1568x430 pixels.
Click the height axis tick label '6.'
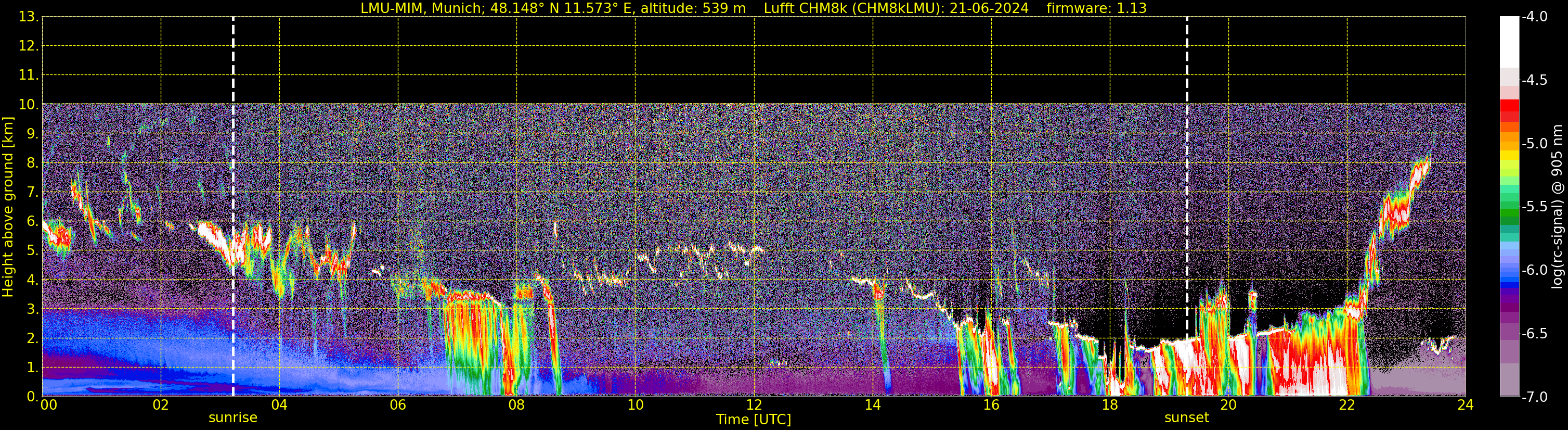32,222
